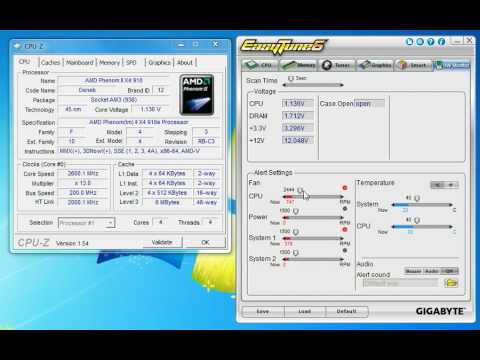Image resolution: width=480 pixels, height=360 pixels.
Task: Open the CPU tab in EasyTune6
Action: (261, 65)
